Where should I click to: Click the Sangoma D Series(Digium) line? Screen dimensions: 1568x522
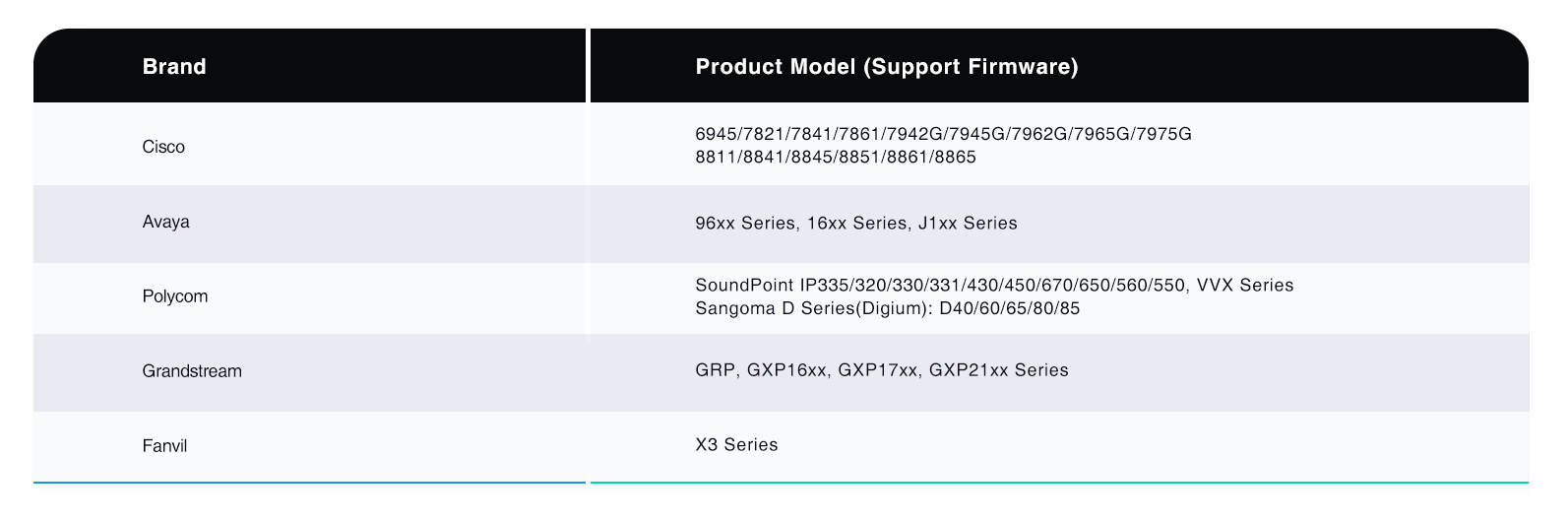[887, 309]
